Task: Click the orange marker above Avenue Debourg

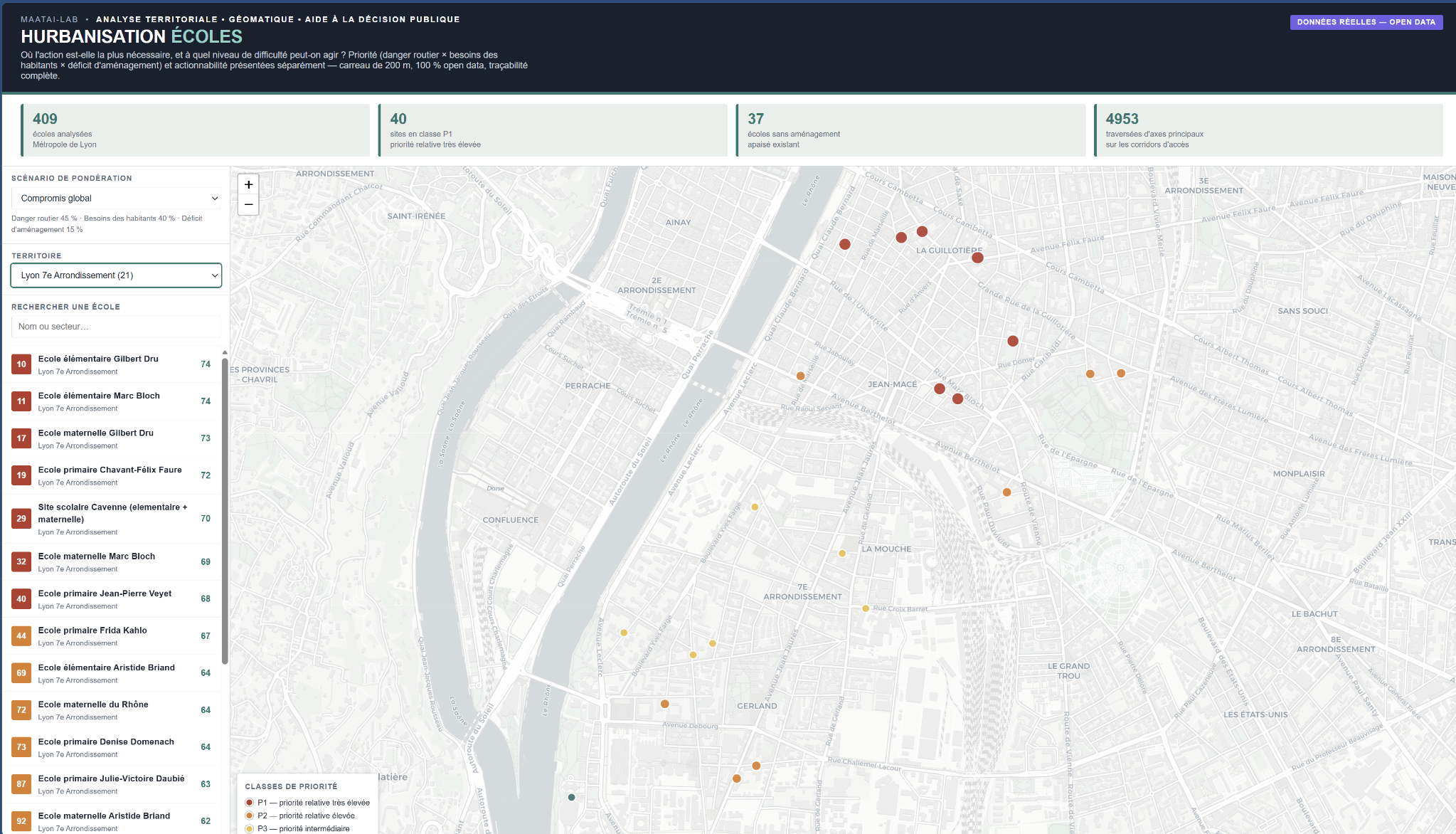Action: click(x=664, y=704)
